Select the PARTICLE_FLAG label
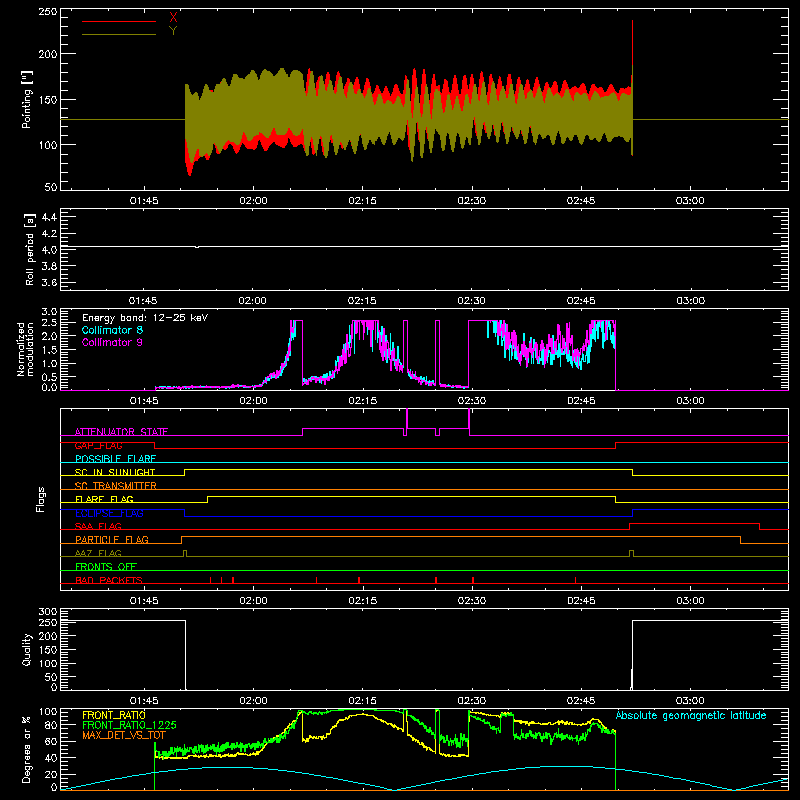Image resolution: width=800 pixels, height=800 pixels. pyautogui.click(x=112, y=539)
